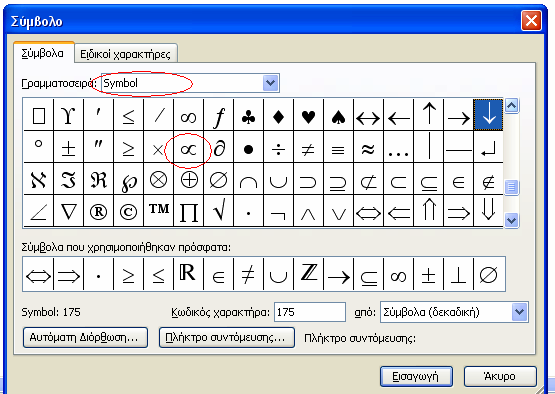Click the symbol grid scrollbar thumb
Image resolution: width=555 pixels, height=394 pixels.
coord(511,187)
